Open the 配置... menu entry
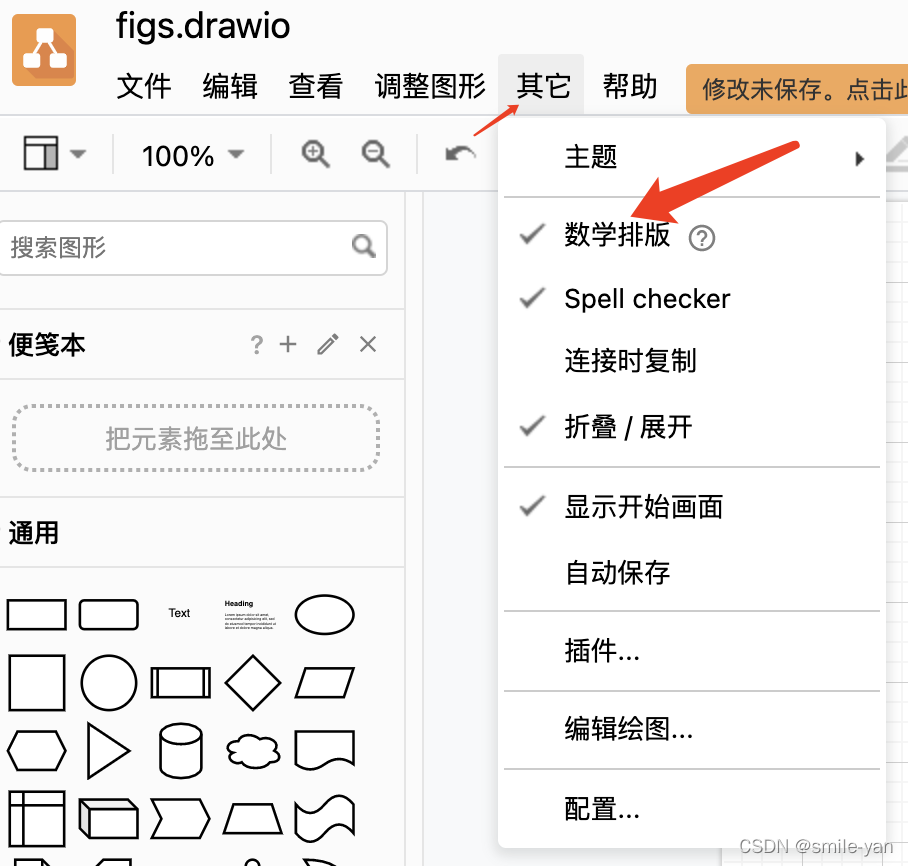The image size is (908, 866). (691, 809)
